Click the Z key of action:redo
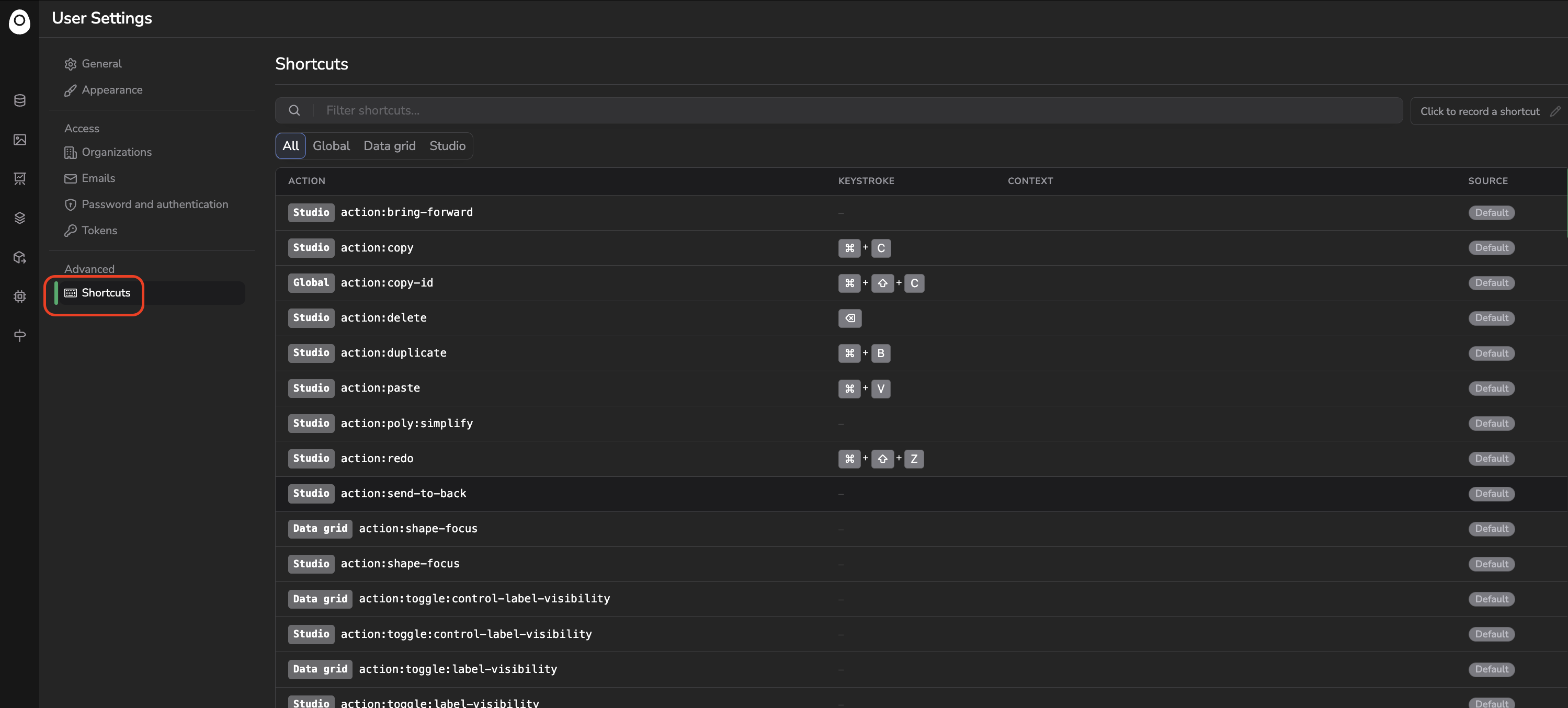 914,459
